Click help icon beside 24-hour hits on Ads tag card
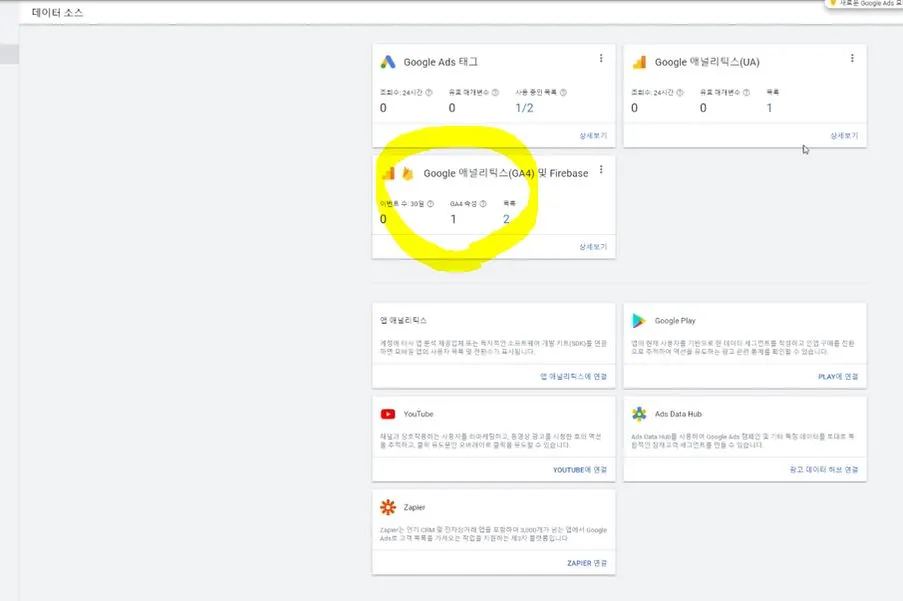The width and height of the screenshot is (903, 601). pyautogui.click(x=428, y=92)
